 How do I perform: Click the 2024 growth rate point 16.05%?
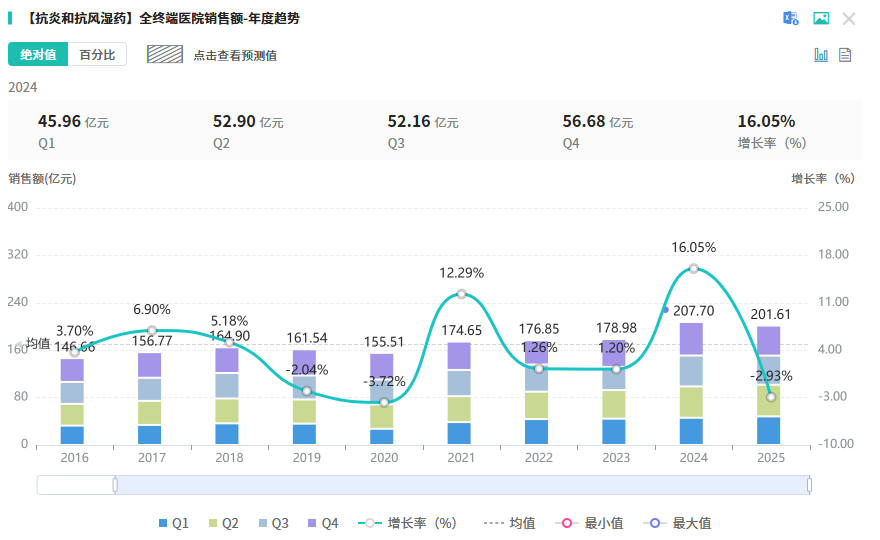pos(693,268)
